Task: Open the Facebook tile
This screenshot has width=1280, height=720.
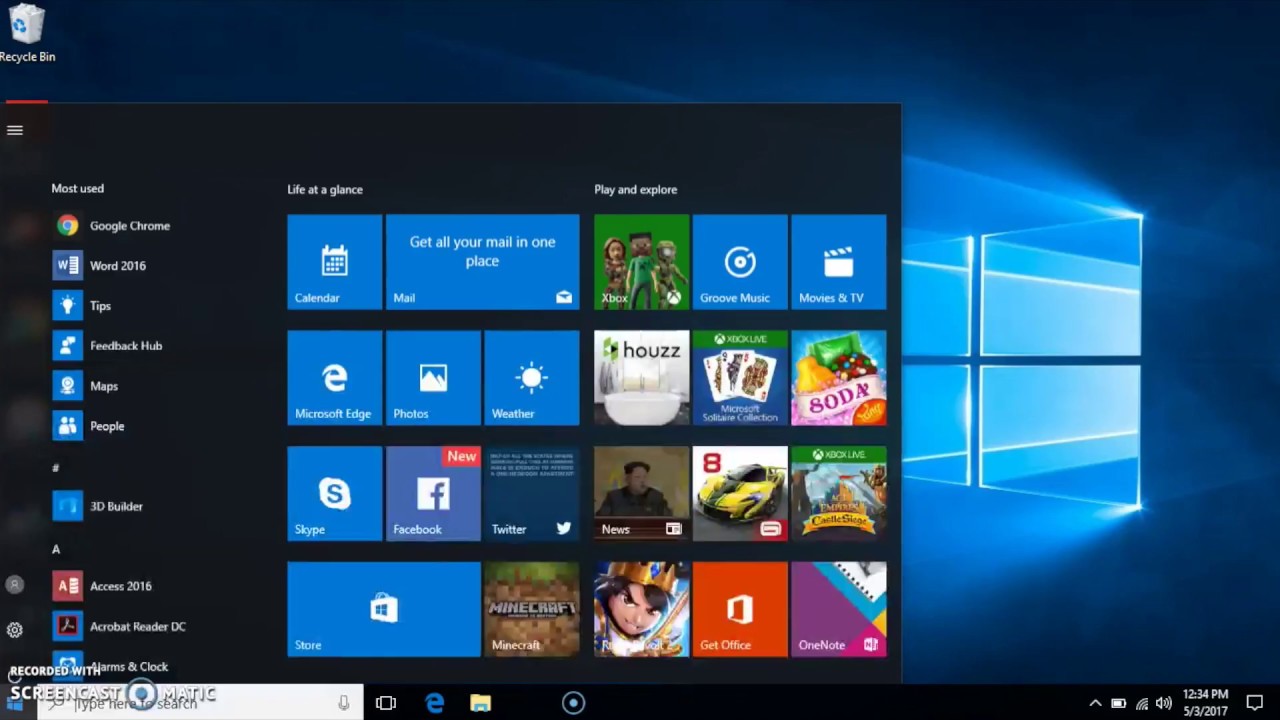Action: click(433, 494)
